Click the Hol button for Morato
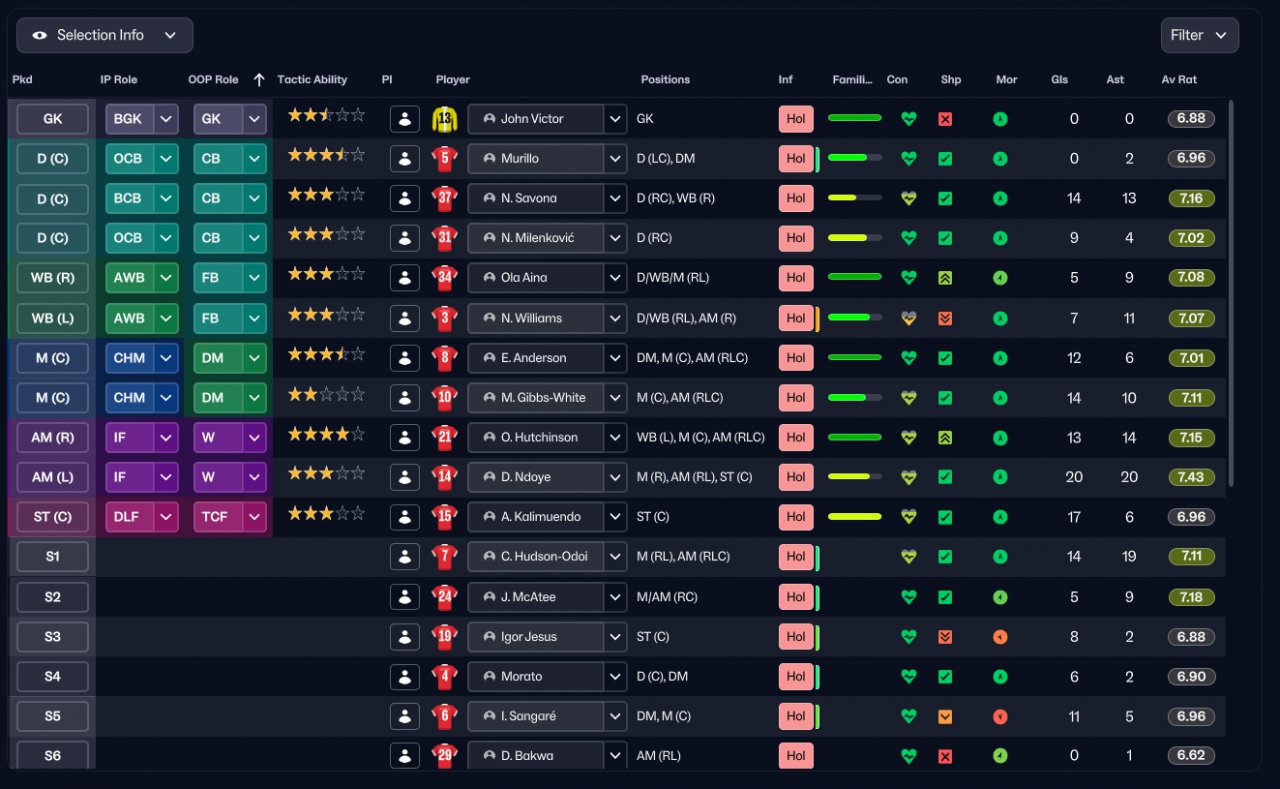 796,677
